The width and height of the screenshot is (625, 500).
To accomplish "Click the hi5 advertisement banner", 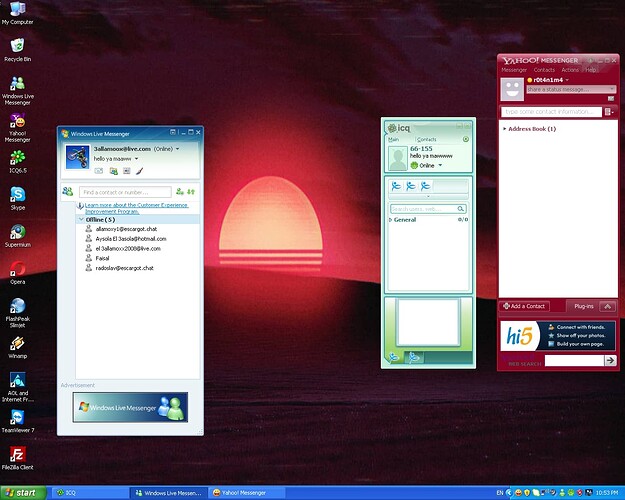I will click(x=558, y=336).
